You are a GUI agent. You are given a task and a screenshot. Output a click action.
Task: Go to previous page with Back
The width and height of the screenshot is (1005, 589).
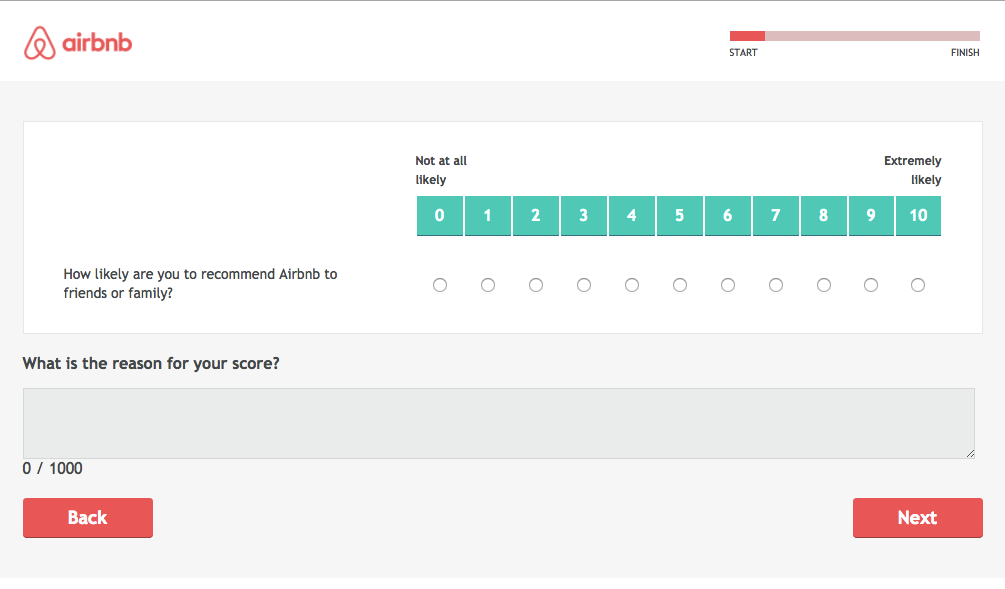coord(88,518)
